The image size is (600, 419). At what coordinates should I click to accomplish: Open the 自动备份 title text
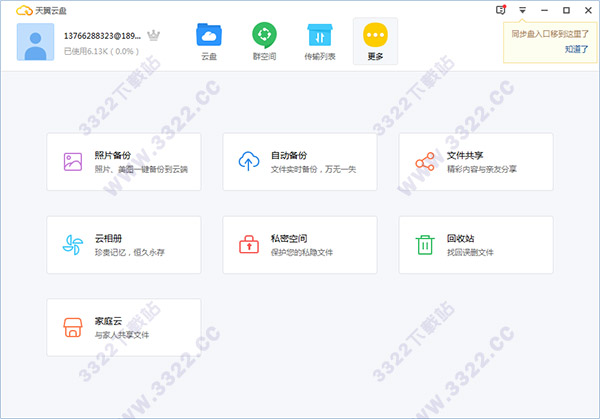289,155
